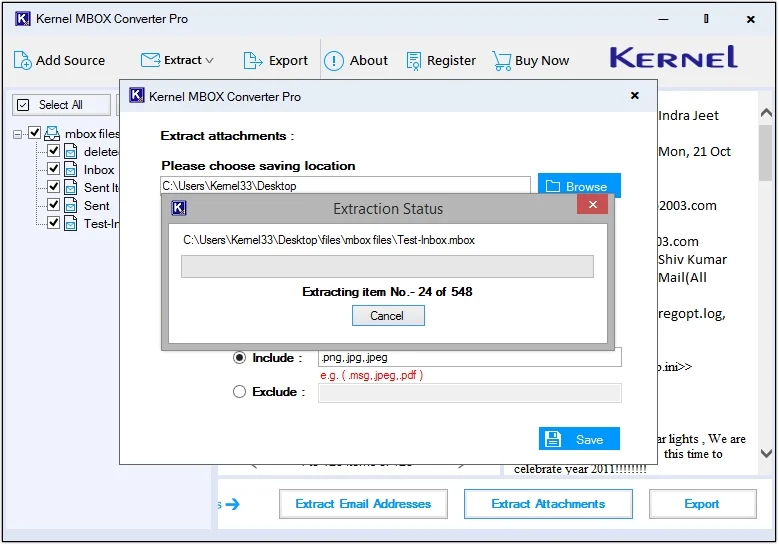Select the Sent Items mailbox file icon
779x545 pixels.
[71, 187]
